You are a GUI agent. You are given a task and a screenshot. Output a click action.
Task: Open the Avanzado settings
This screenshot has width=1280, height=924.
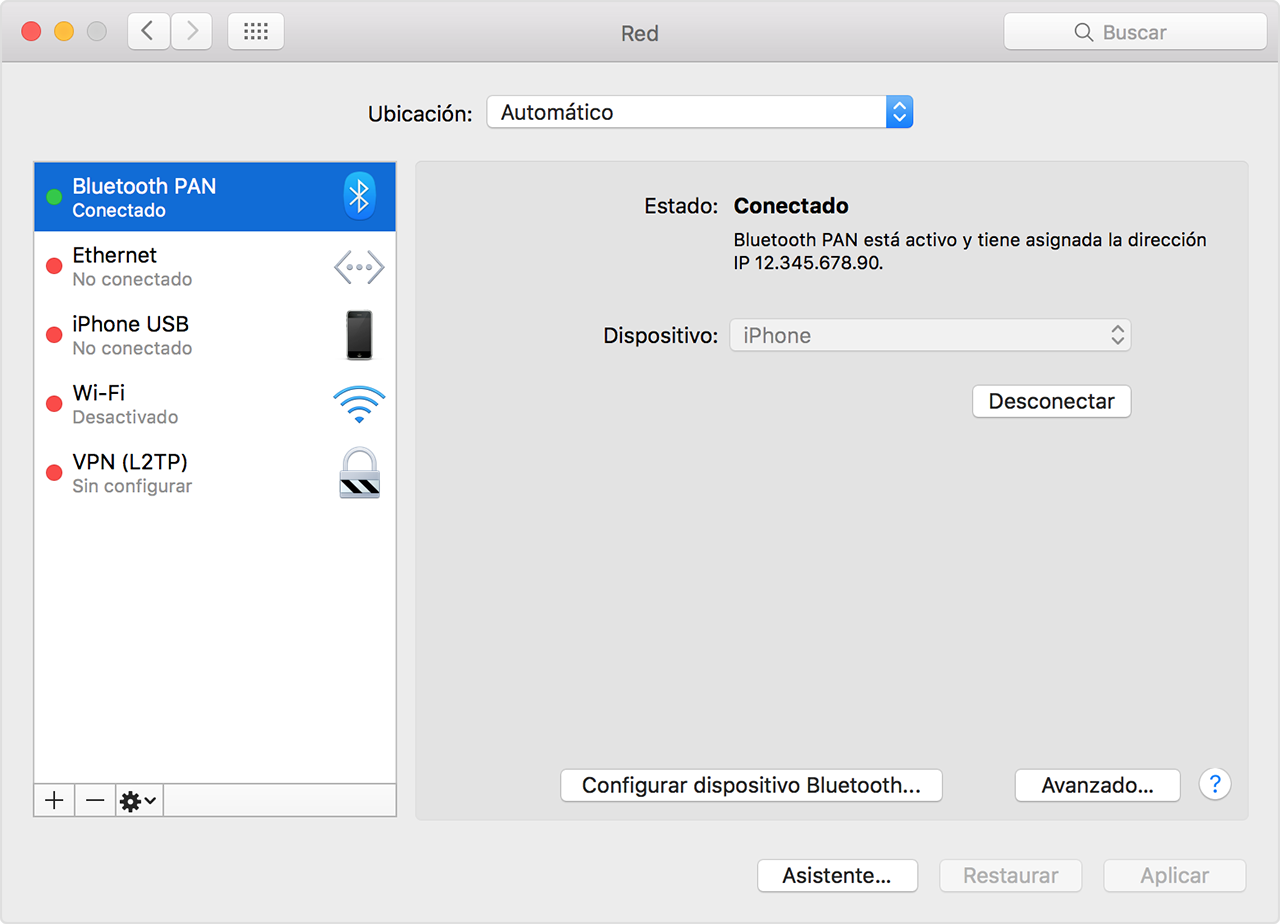coord(1098,785)
